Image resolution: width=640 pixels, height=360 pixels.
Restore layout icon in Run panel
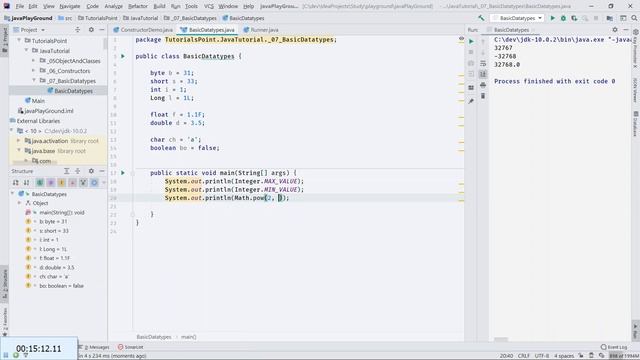(x=471, y=88)
